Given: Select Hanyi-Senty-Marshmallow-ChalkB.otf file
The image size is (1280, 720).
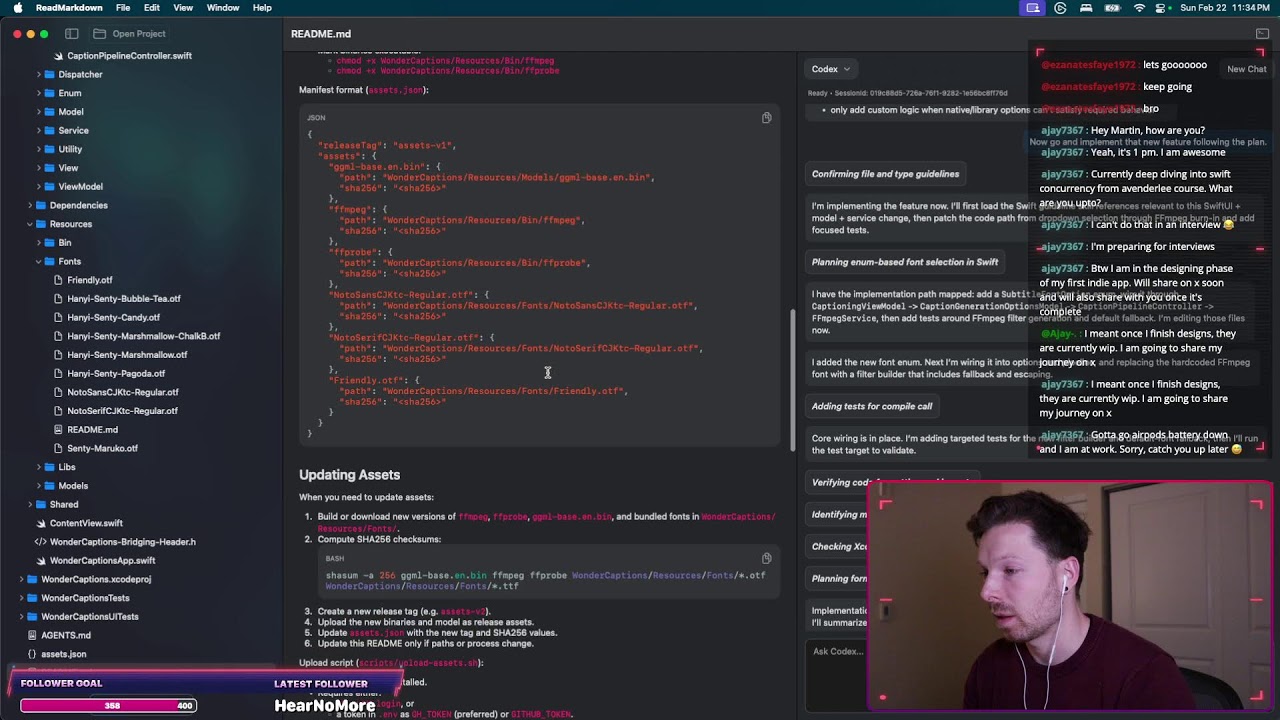Looking at the screenshot, I should pos(143,336).
